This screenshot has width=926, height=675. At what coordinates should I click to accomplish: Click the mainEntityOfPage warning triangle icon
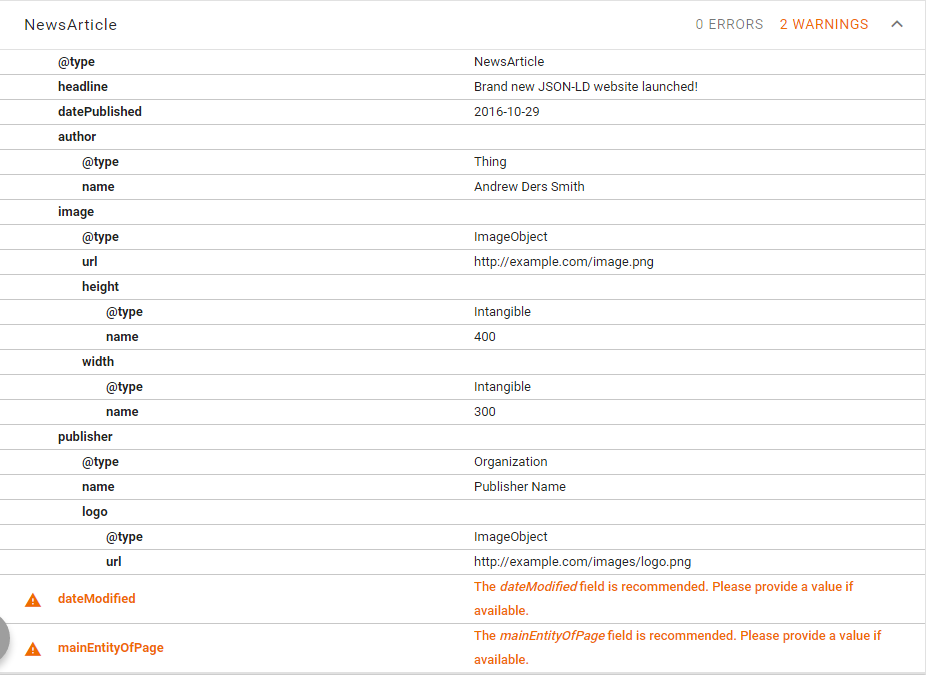tap(33, 649)
